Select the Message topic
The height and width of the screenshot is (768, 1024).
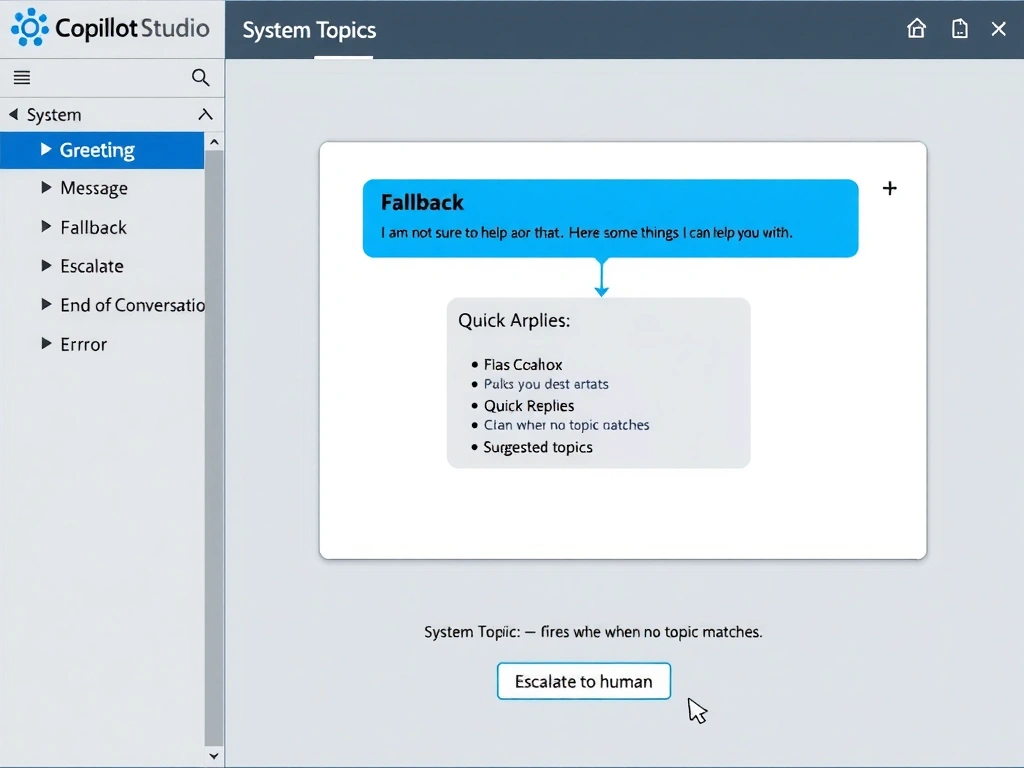coord(94,188)
